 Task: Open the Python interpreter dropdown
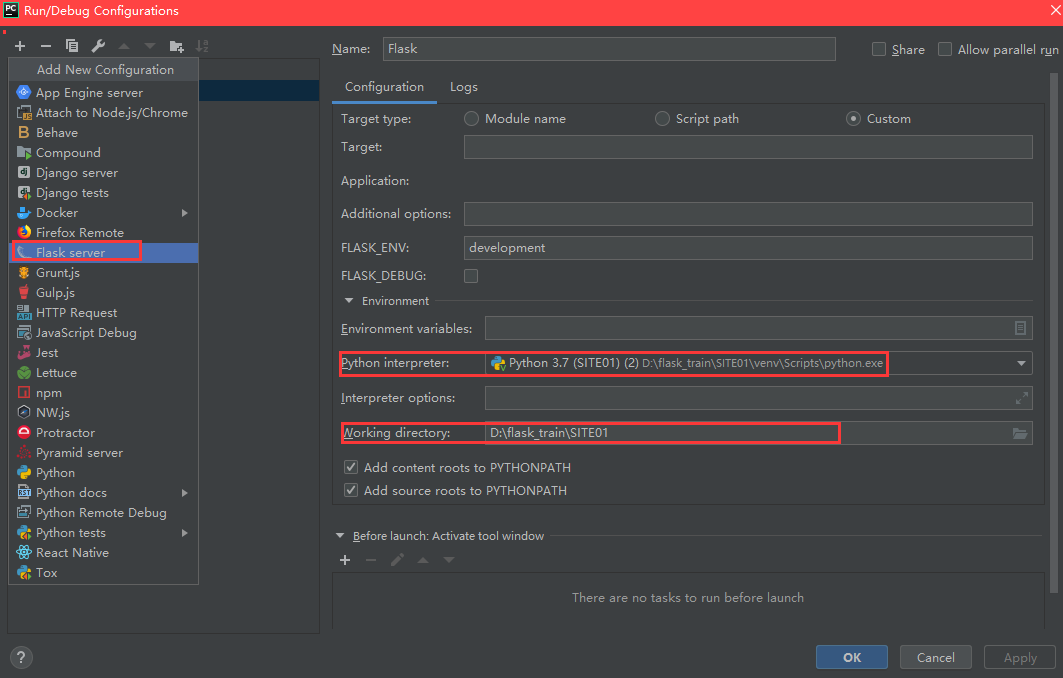point(1021,363)
